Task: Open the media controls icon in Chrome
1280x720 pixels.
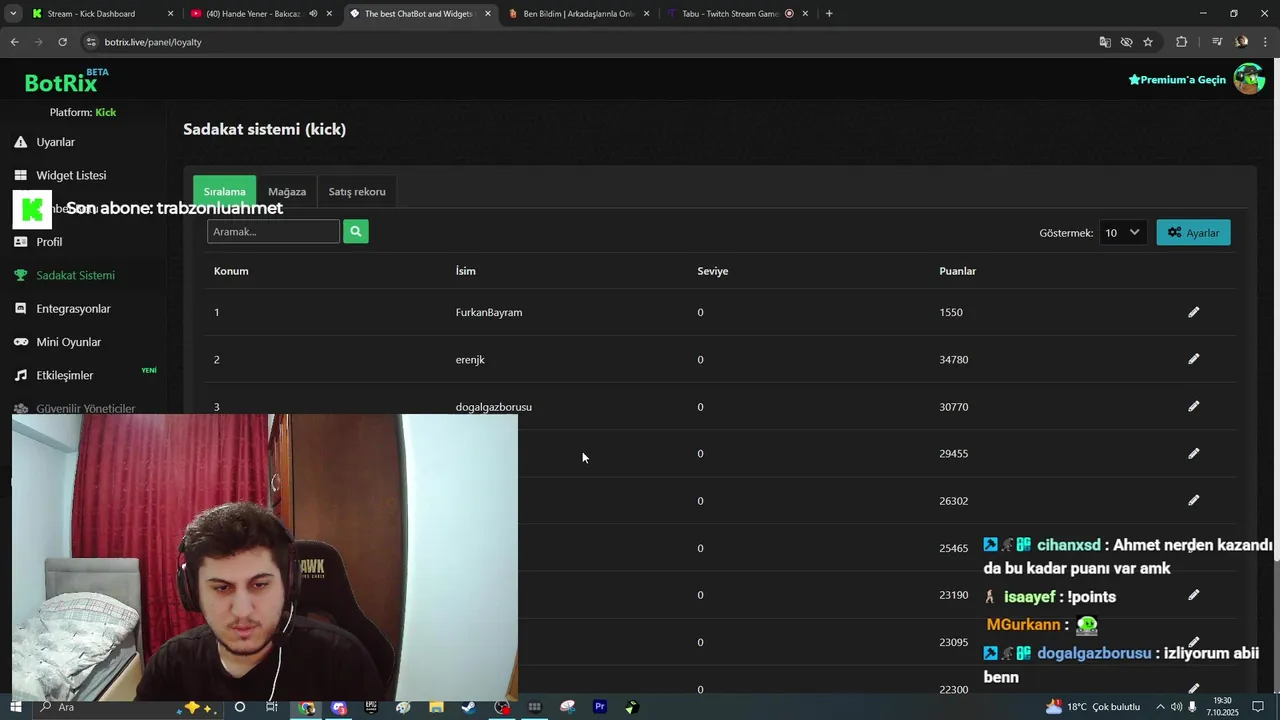Action: click(1217, 42)
